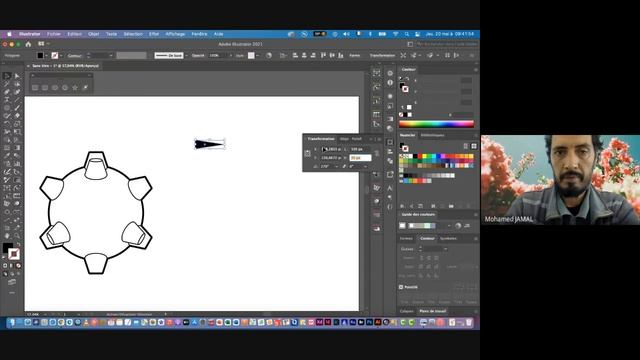This screenshot has height=360, width=640.
Task: Switch to the Symboles tab
Action: coord(448,238)
